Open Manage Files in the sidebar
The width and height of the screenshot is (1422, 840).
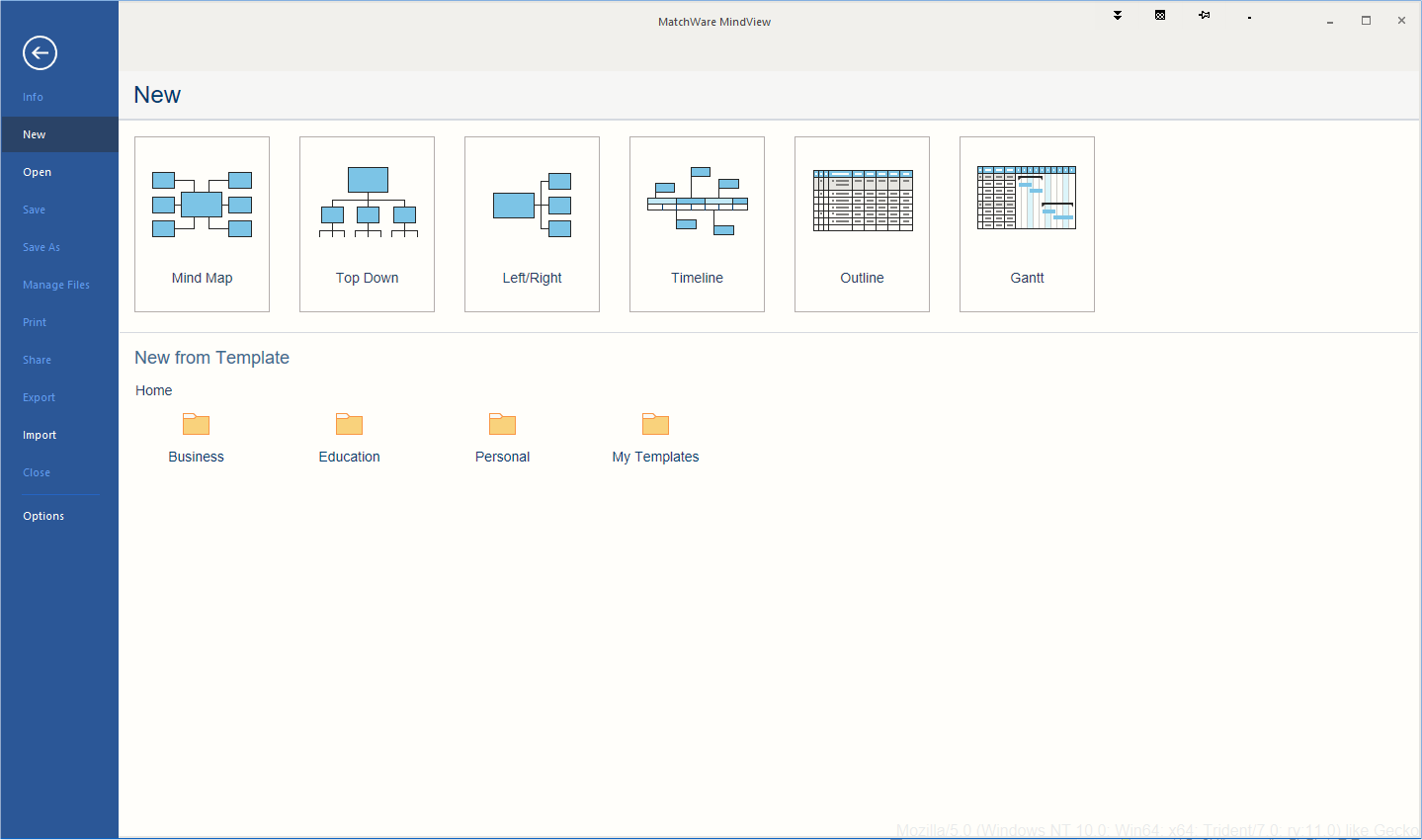point(59,285)
